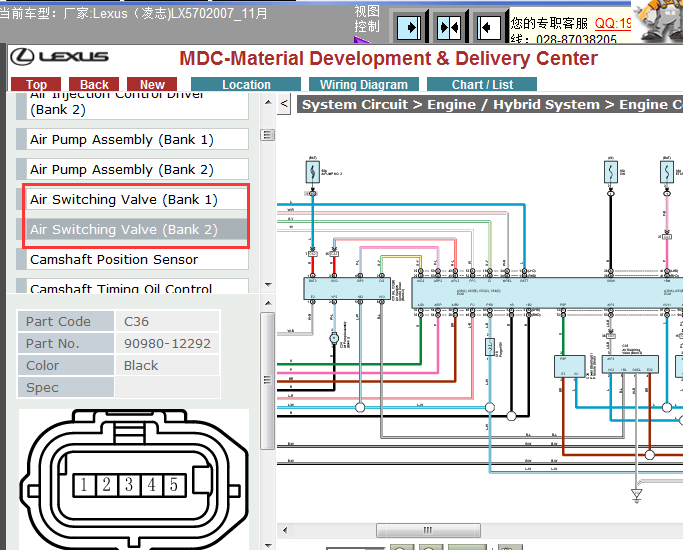Click the red Back button
The width and height of the screenshot is (683, 550).
(94, 84)
